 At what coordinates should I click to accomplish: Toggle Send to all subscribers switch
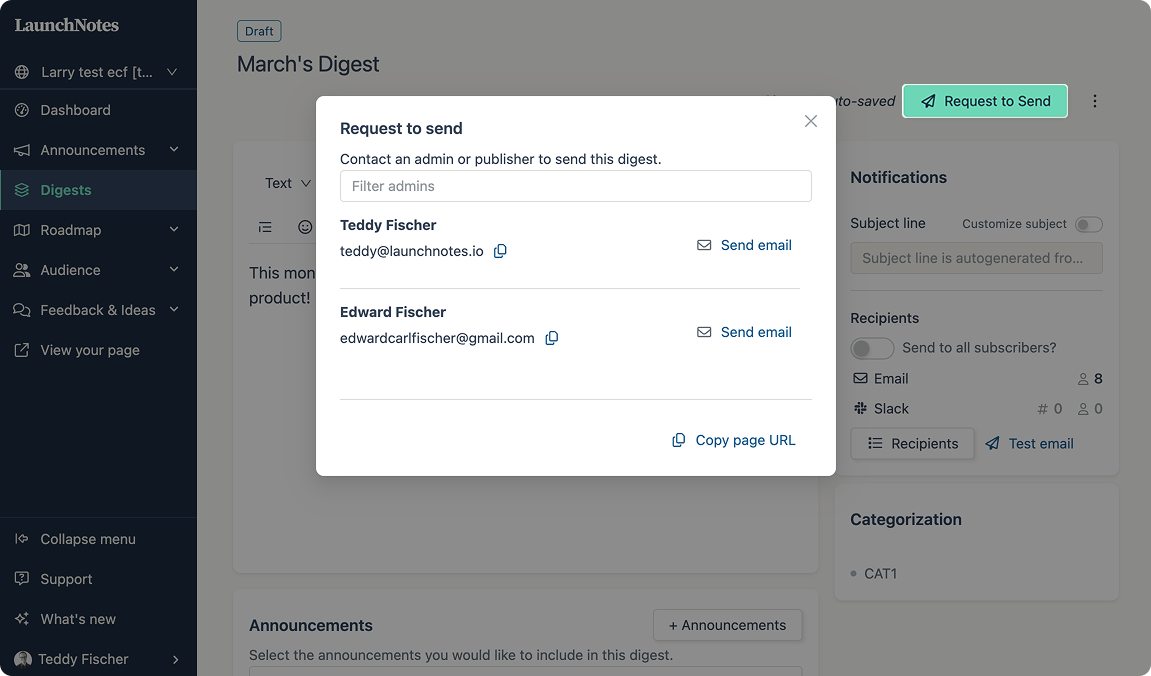click(x=872, y=348)
